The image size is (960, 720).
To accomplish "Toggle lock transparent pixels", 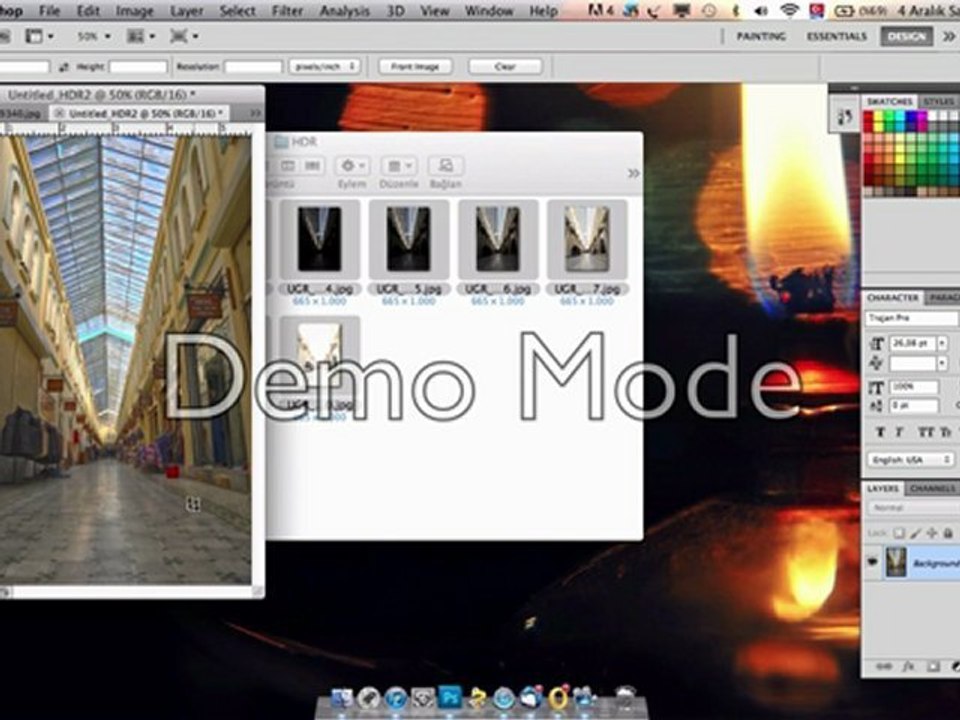I will (x=899, y=533).
